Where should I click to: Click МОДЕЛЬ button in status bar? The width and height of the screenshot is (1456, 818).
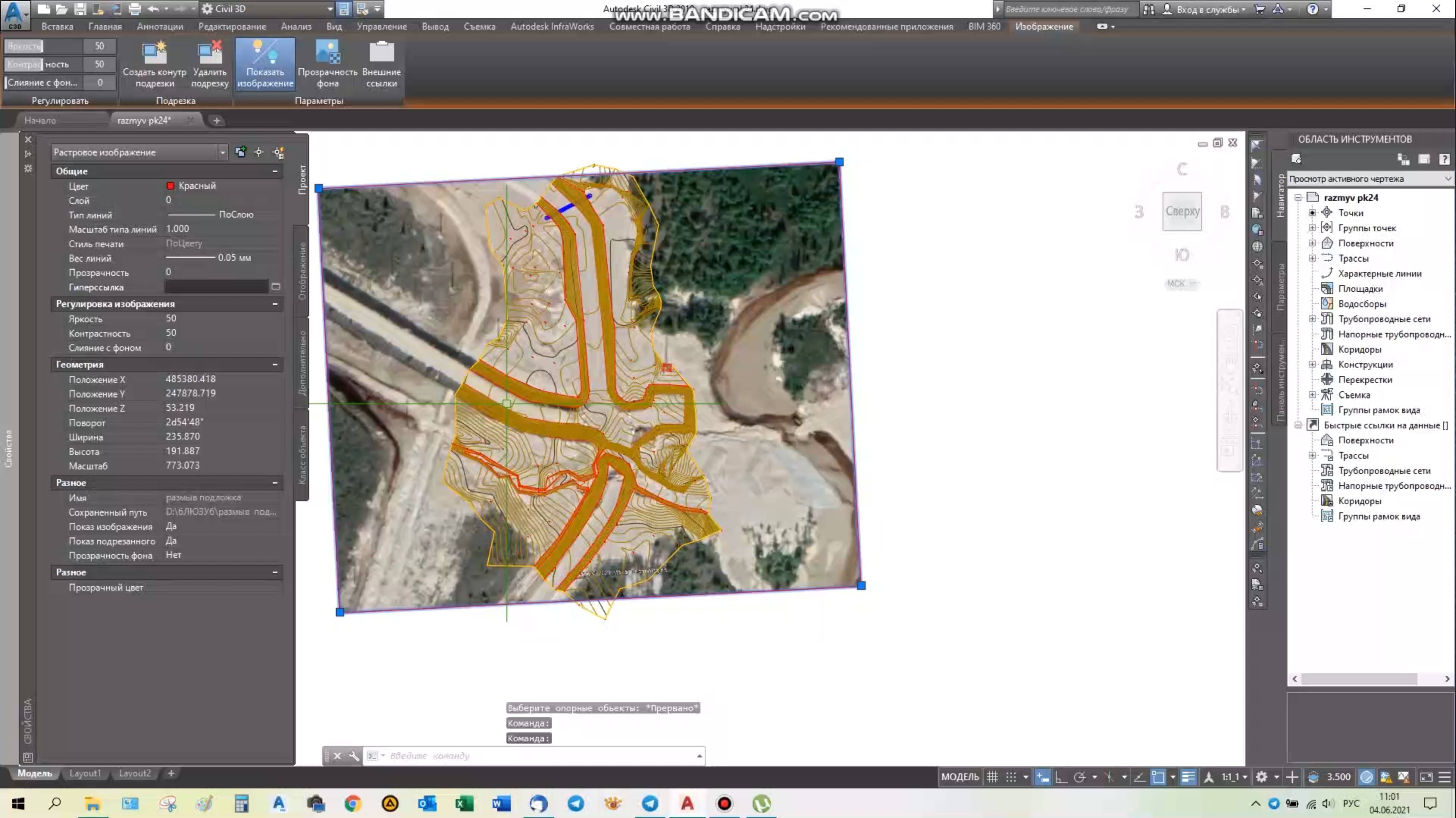[x=960, y=777]
